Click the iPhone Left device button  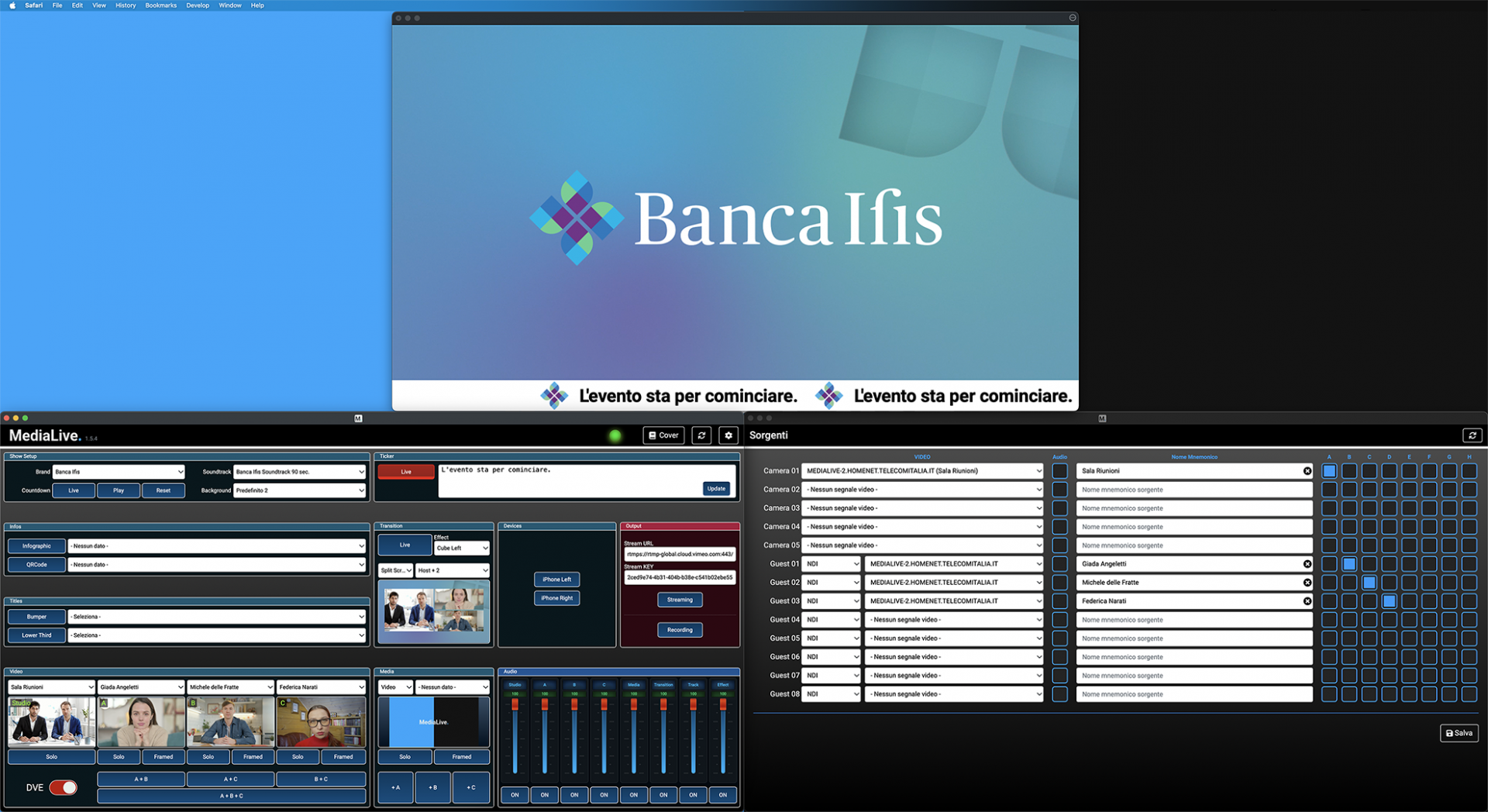tap(556, 580)
